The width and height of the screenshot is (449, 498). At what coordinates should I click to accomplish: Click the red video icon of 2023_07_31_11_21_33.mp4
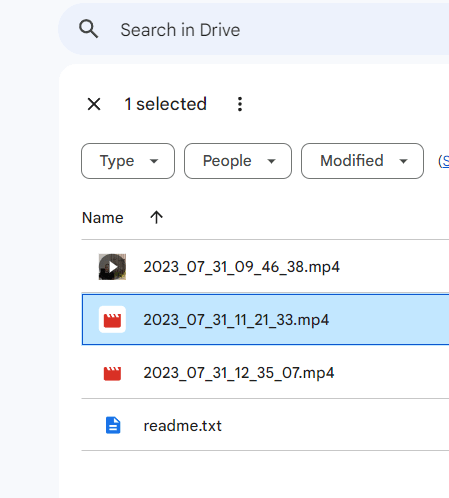(x=112, y=320)
